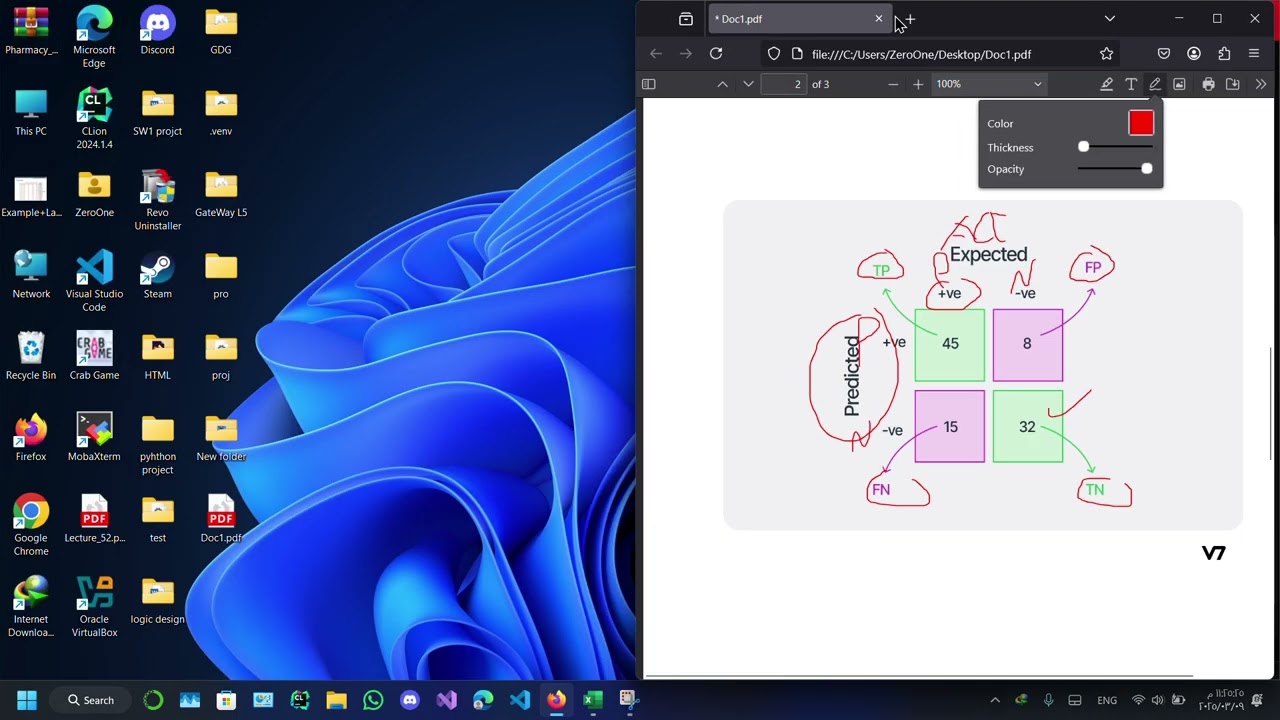Open the Pocket save button

[x=1164, y=54]
